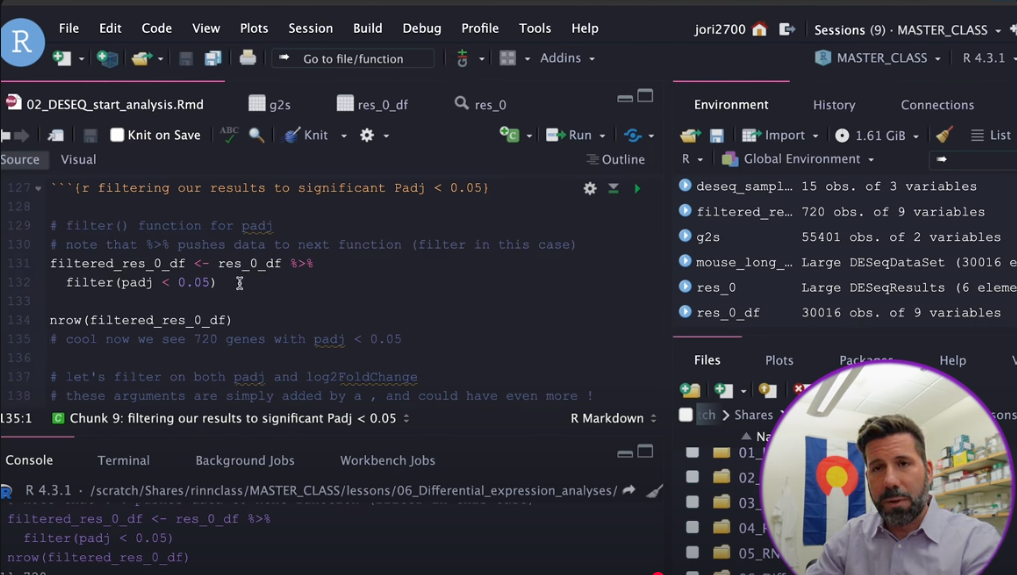Click the save workspace icon in Environment
1017x575 pixels.
click(x=717, y=135)
